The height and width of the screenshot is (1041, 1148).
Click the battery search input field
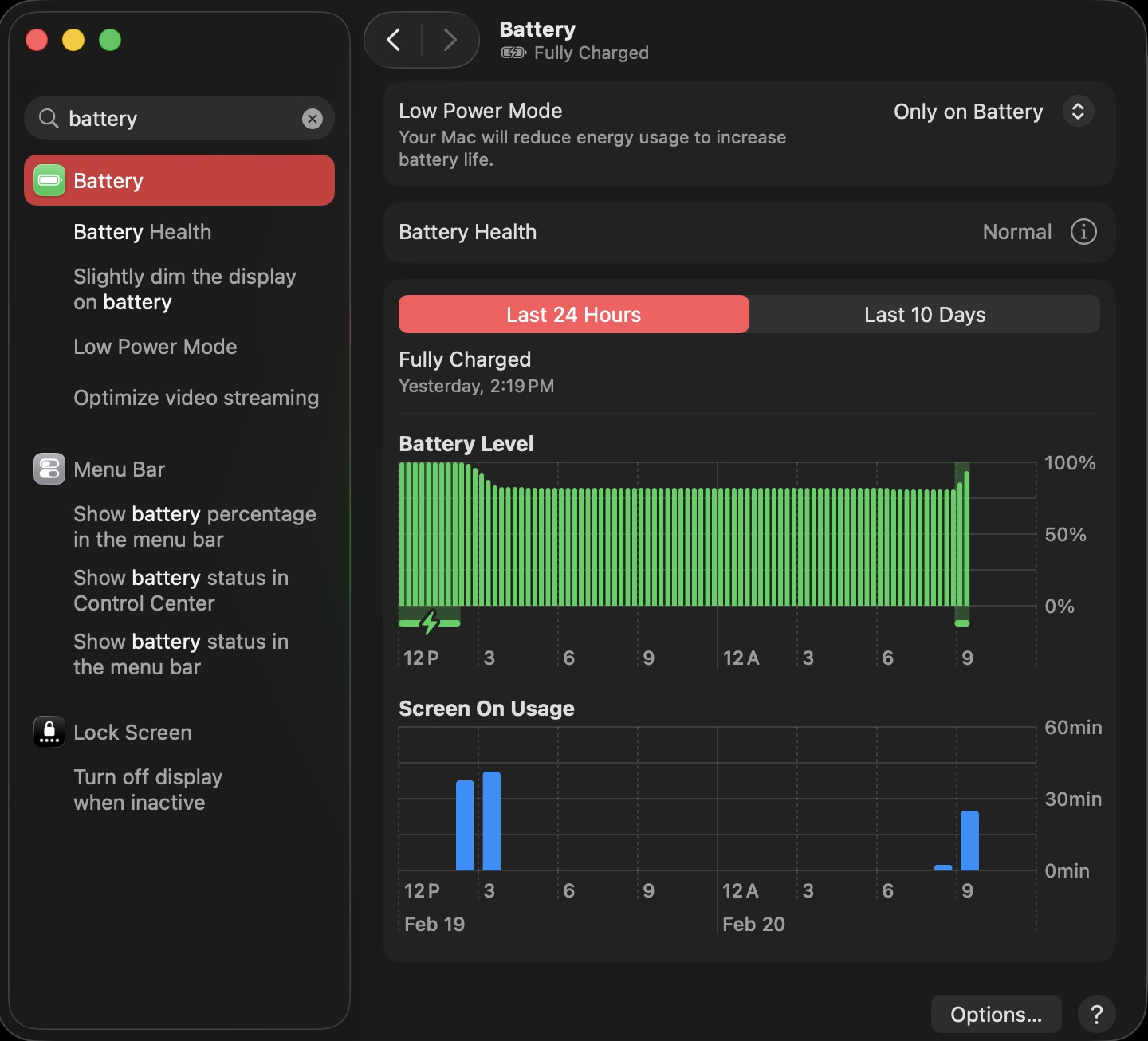tap(179, 119)
